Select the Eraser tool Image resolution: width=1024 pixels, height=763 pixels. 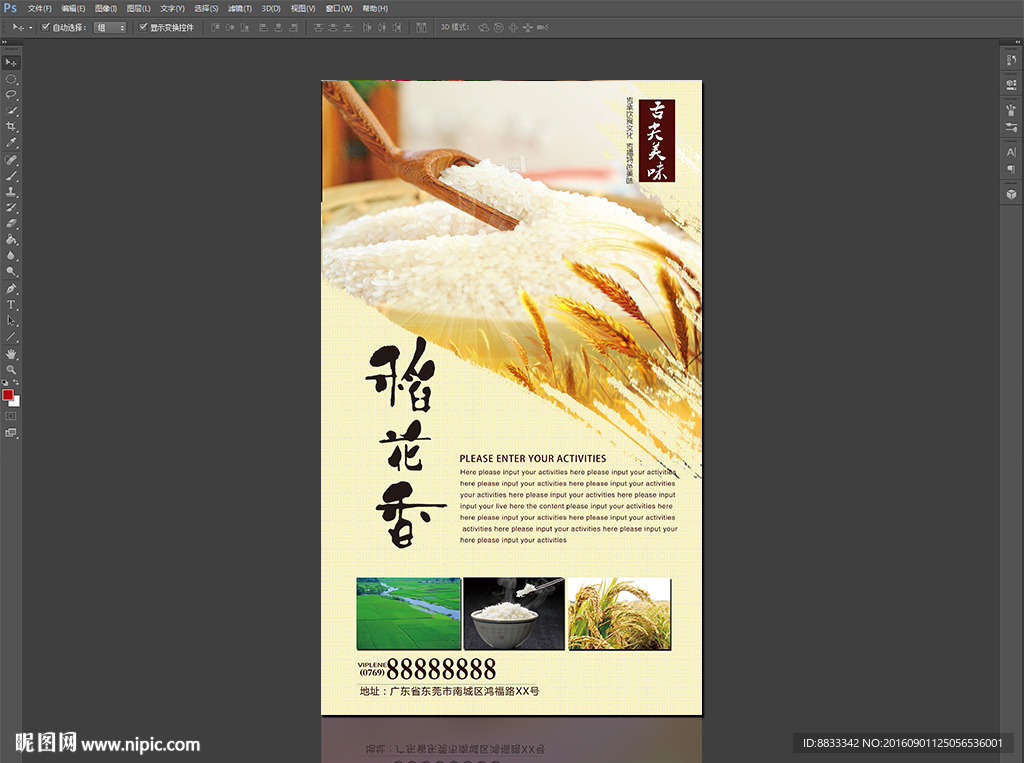(12, 223)
